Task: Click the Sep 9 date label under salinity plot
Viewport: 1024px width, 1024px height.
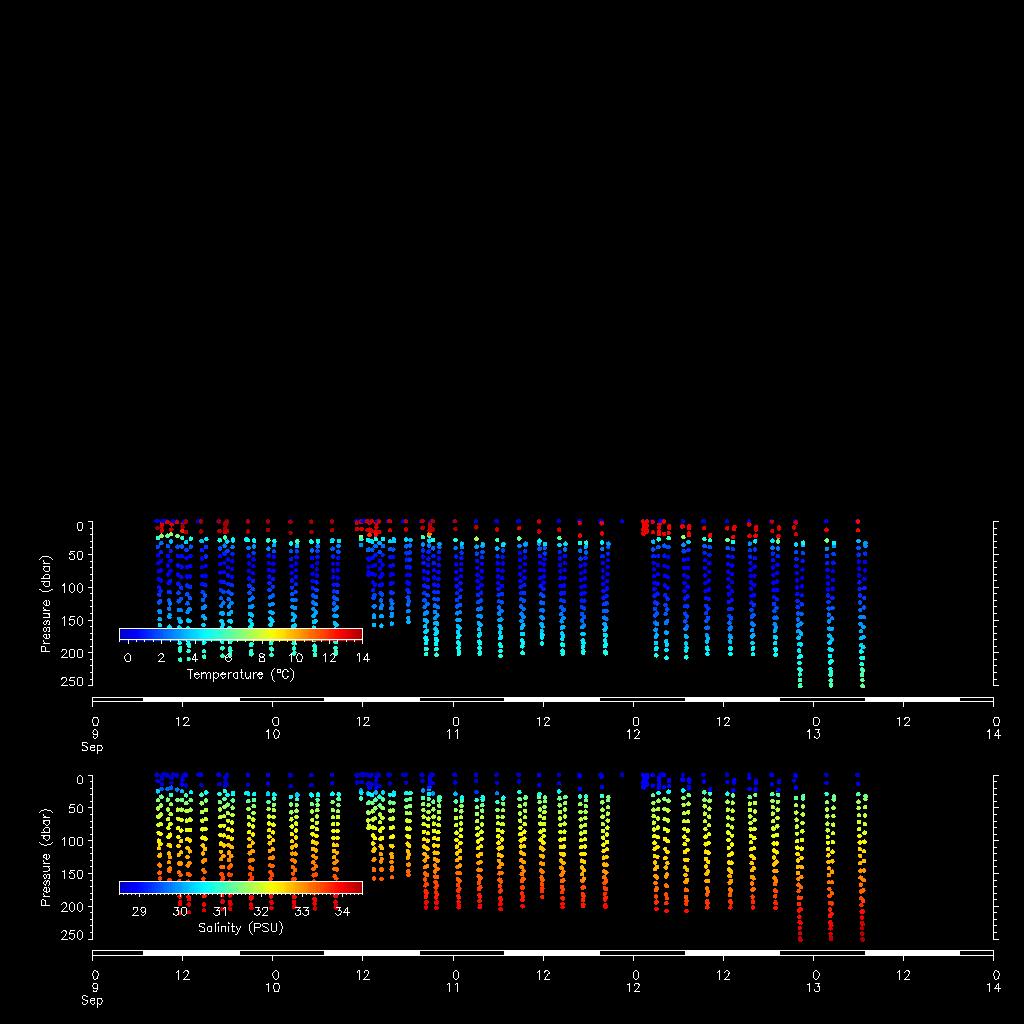Action: coord(93,994)
